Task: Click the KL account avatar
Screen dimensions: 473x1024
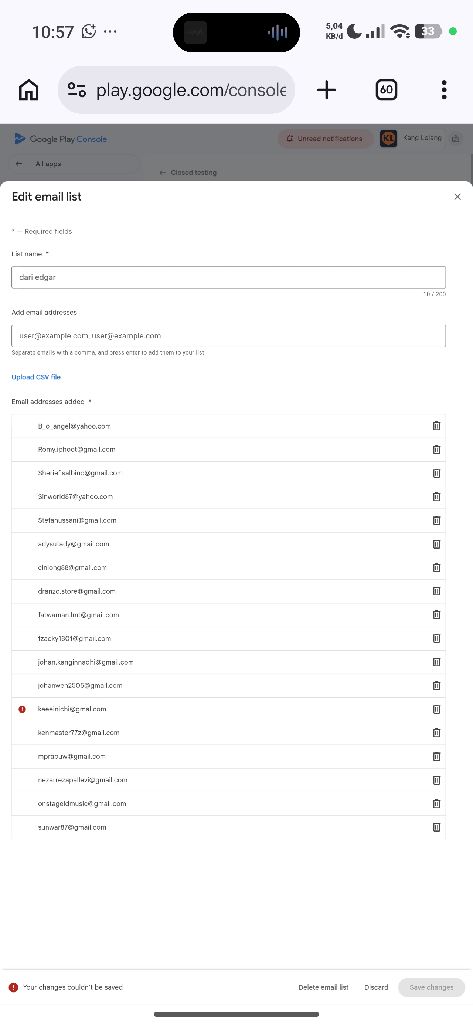Action: (x=388, y=138)
